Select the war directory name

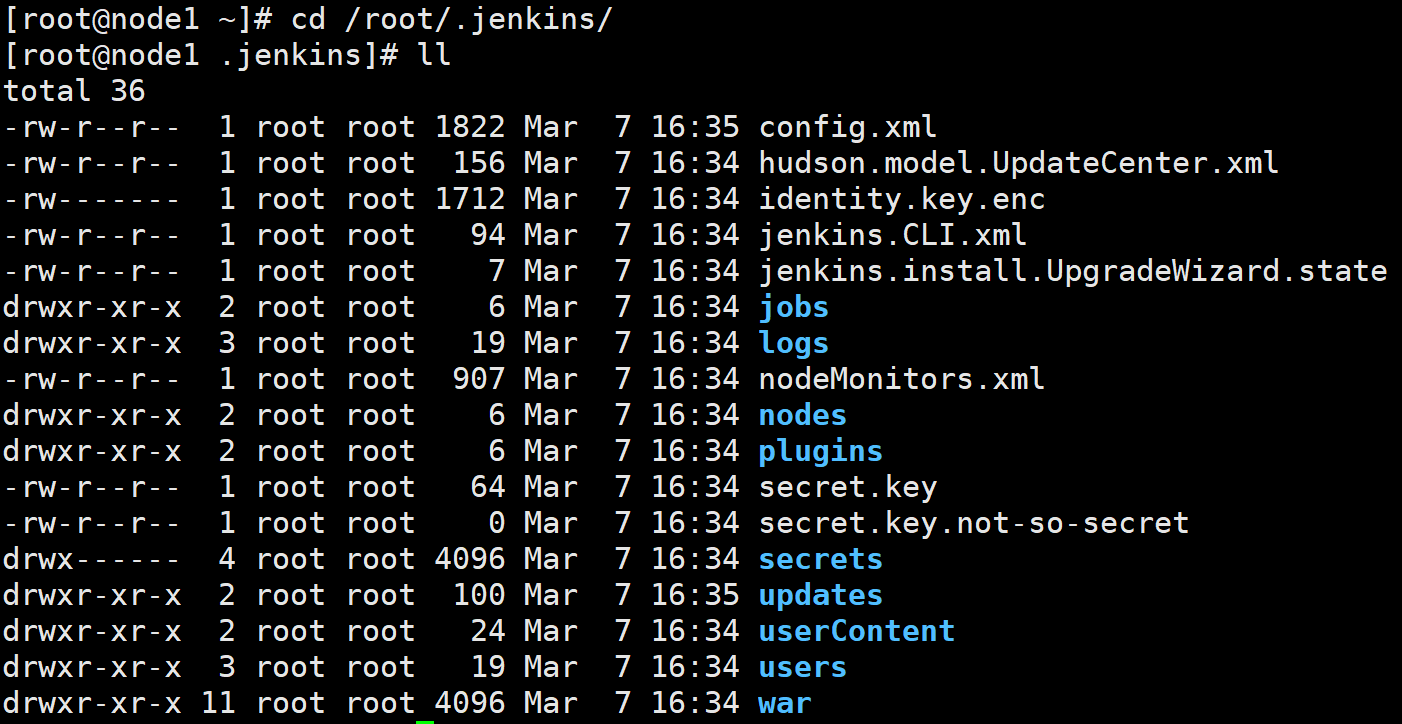pos(785,703)
